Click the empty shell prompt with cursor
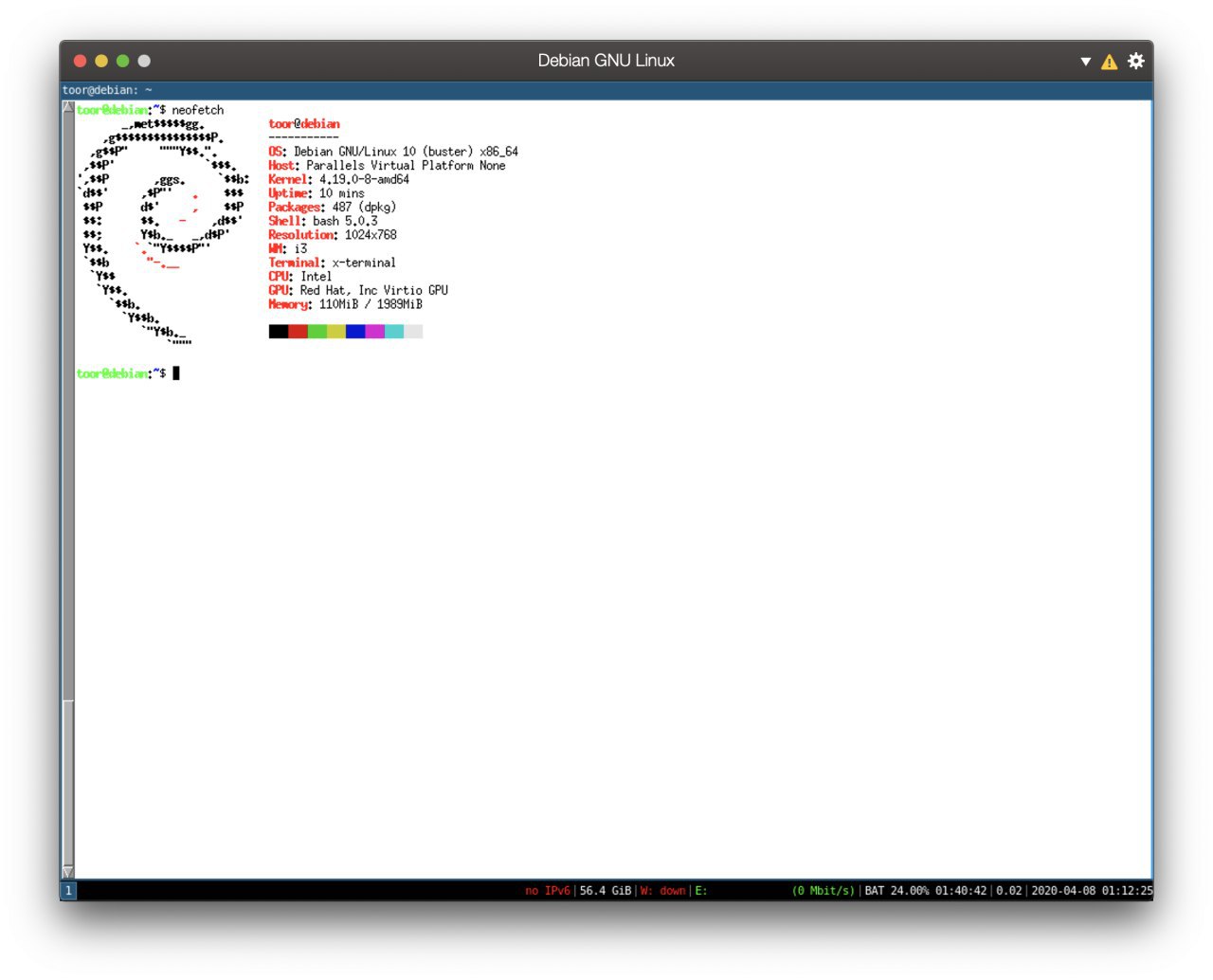This screenshot has width=1213, height=980. (x=128, y=373)
